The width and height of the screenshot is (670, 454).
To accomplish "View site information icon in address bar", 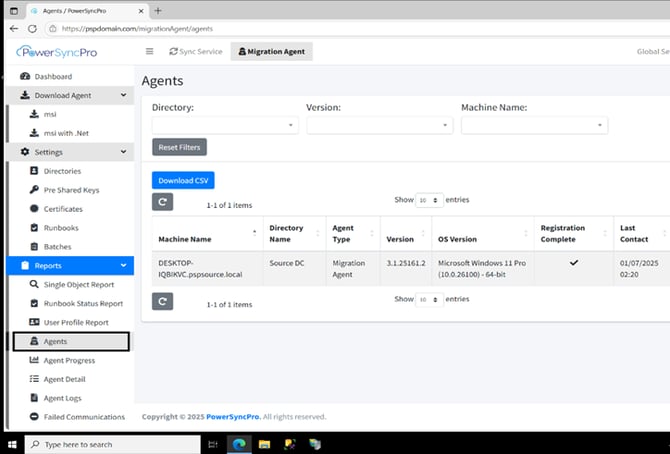I will click(53, 29).
